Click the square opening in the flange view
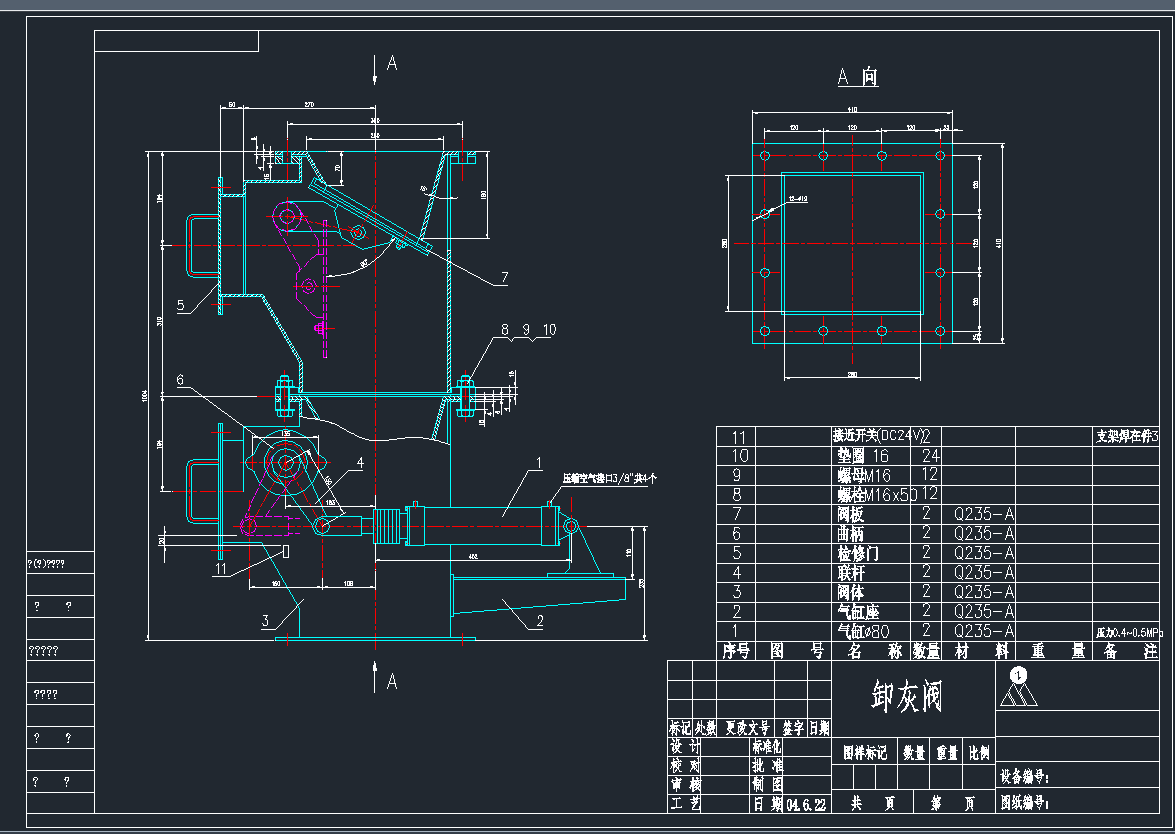Viewport: 1175px width, 834px height. pos(851,243)
